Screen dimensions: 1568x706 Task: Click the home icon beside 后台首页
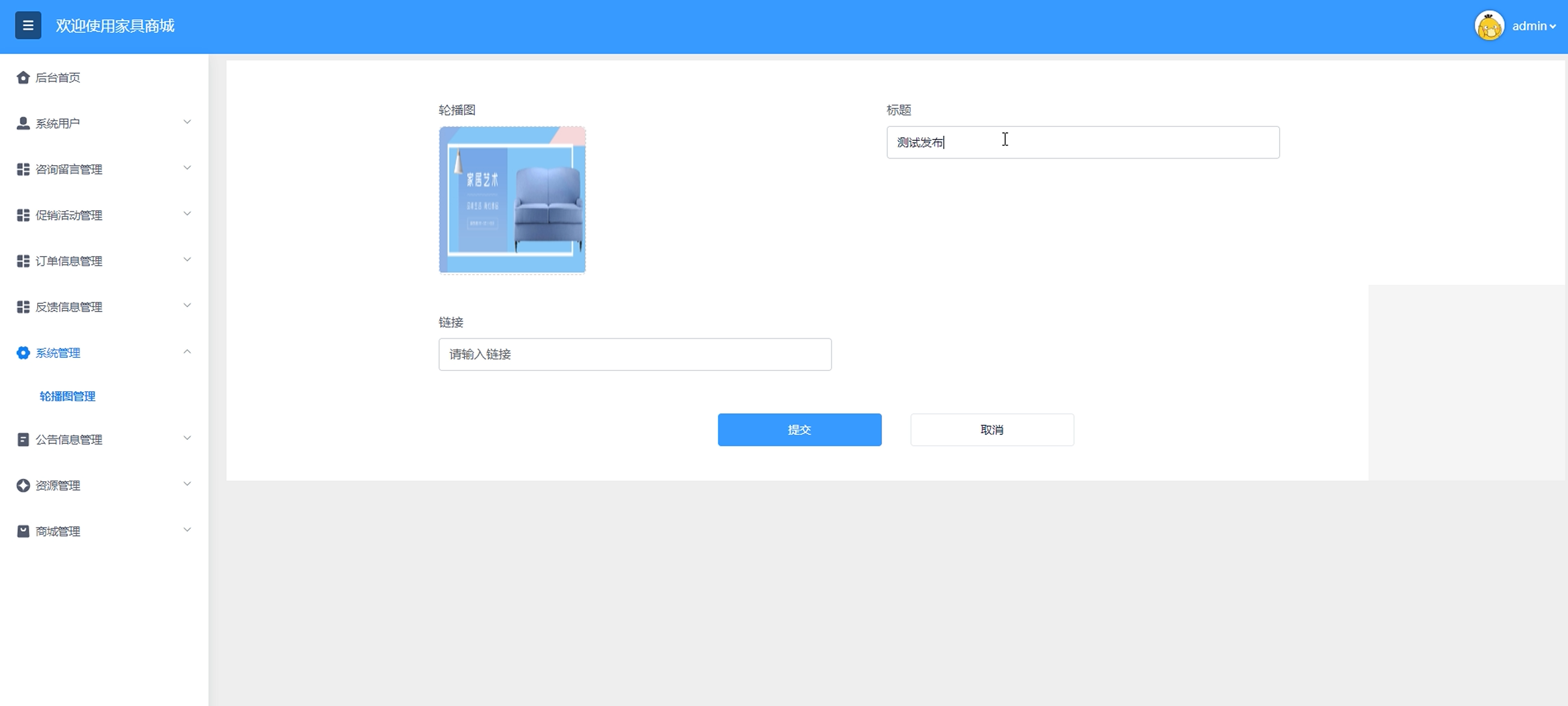23,77
